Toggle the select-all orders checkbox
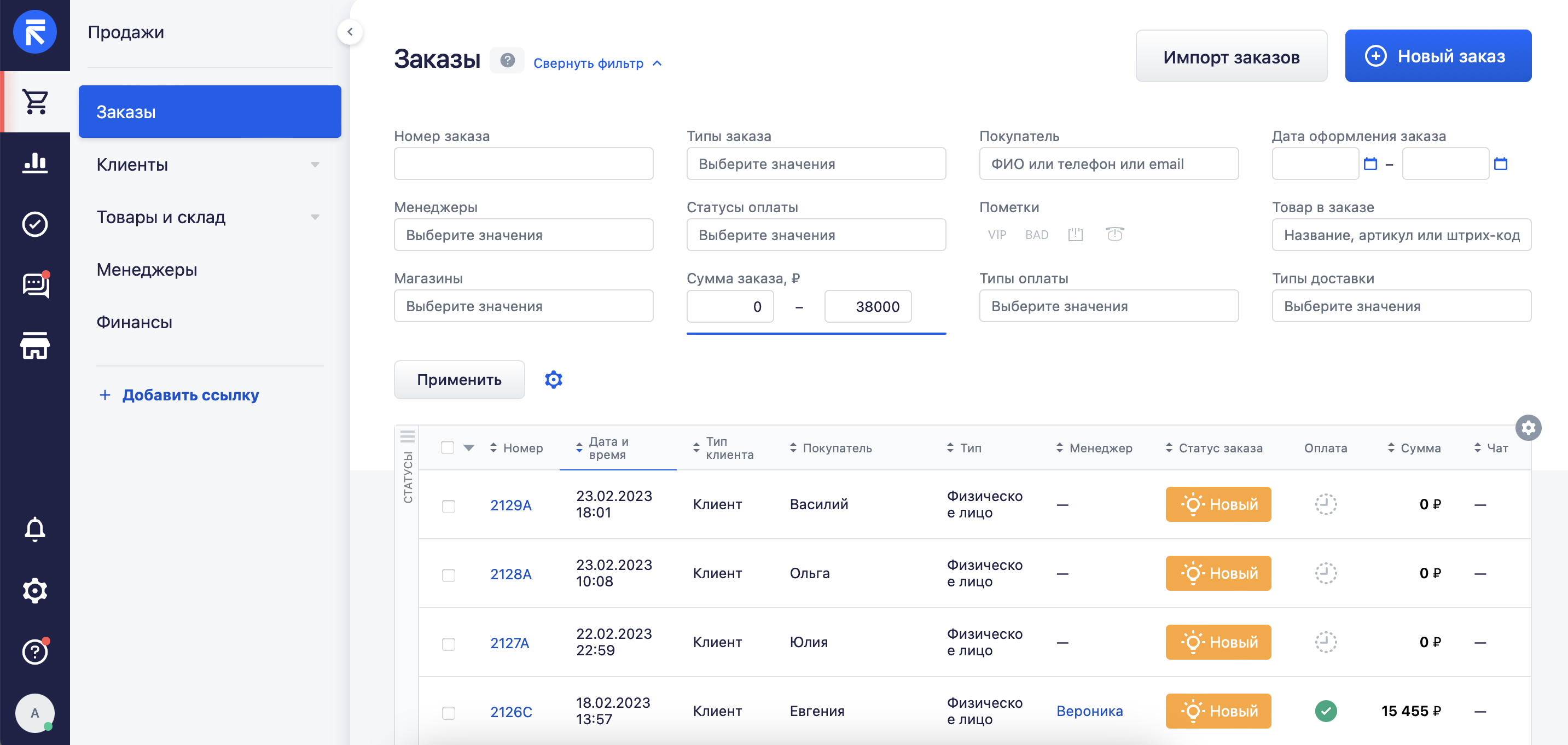1568x745 pixels. [x=448, y=448]
